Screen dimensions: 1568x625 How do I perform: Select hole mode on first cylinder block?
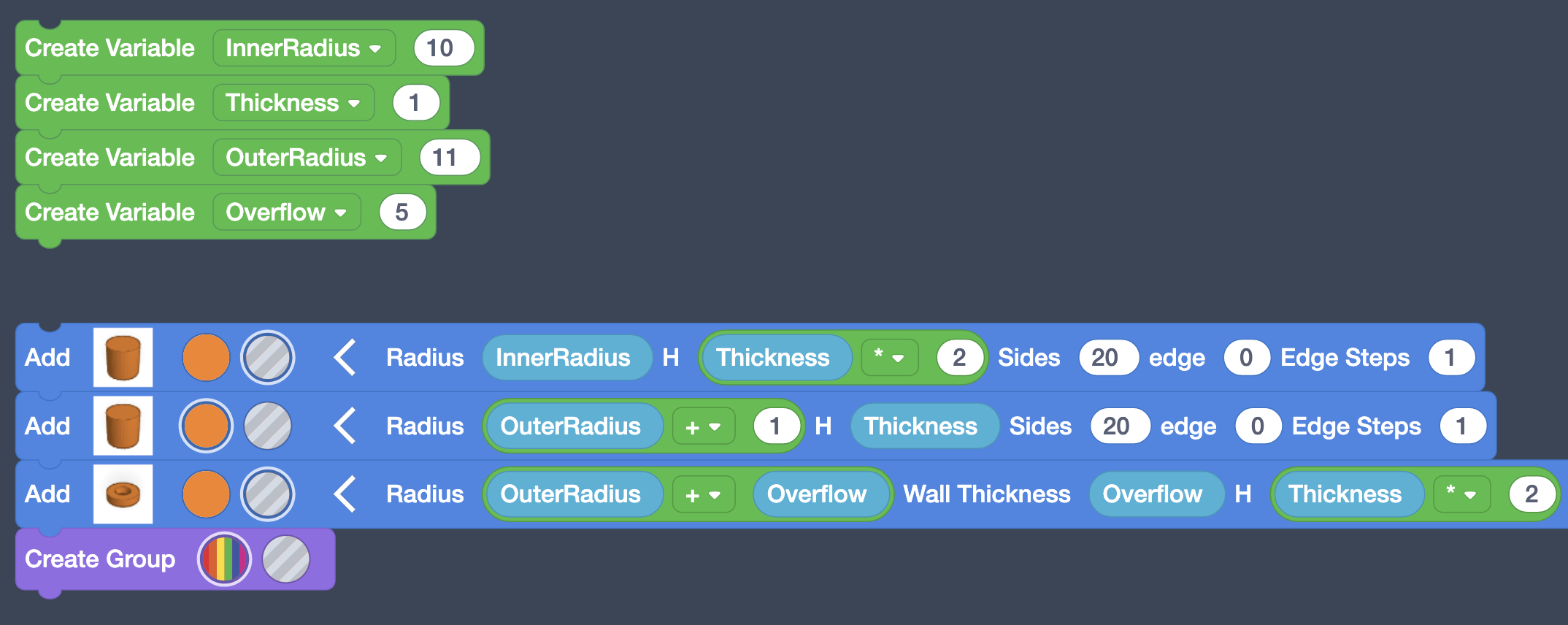coord(268,357)
